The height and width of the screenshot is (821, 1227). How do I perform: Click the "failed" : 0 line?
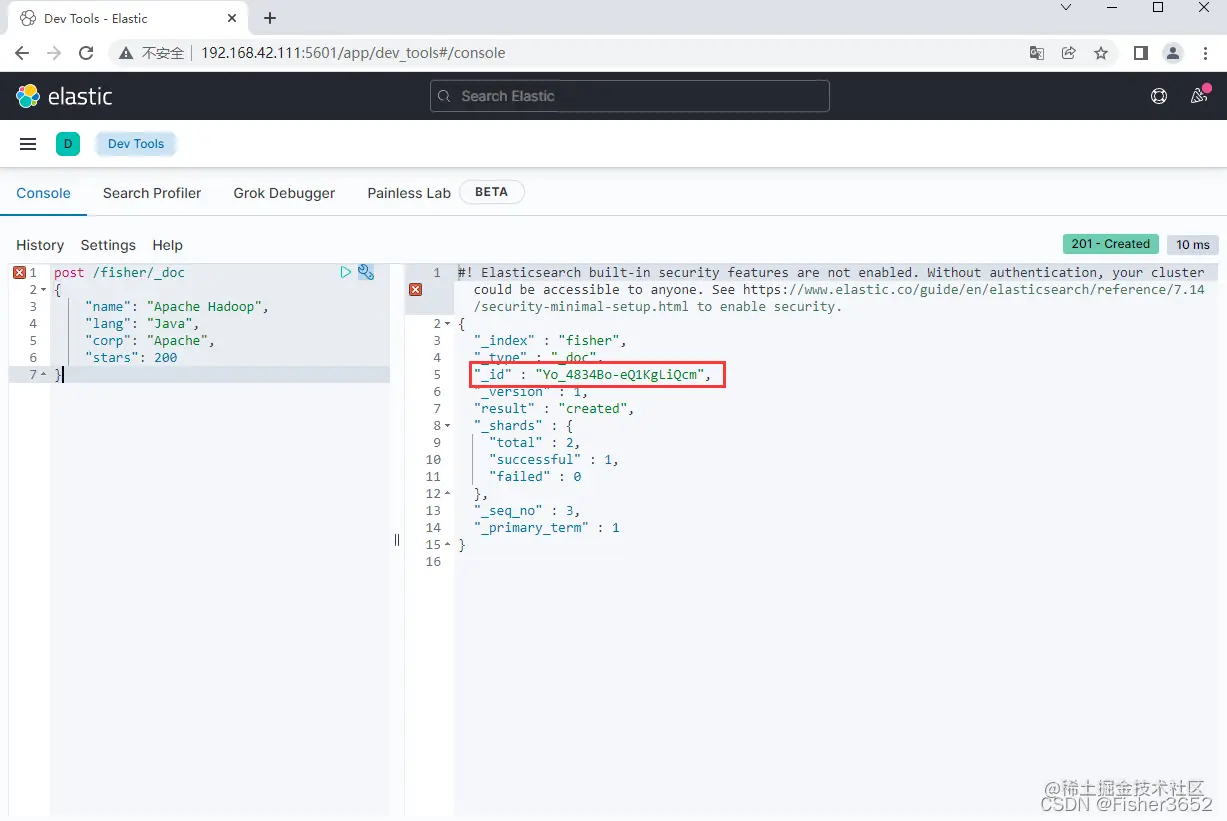point(535,477)
